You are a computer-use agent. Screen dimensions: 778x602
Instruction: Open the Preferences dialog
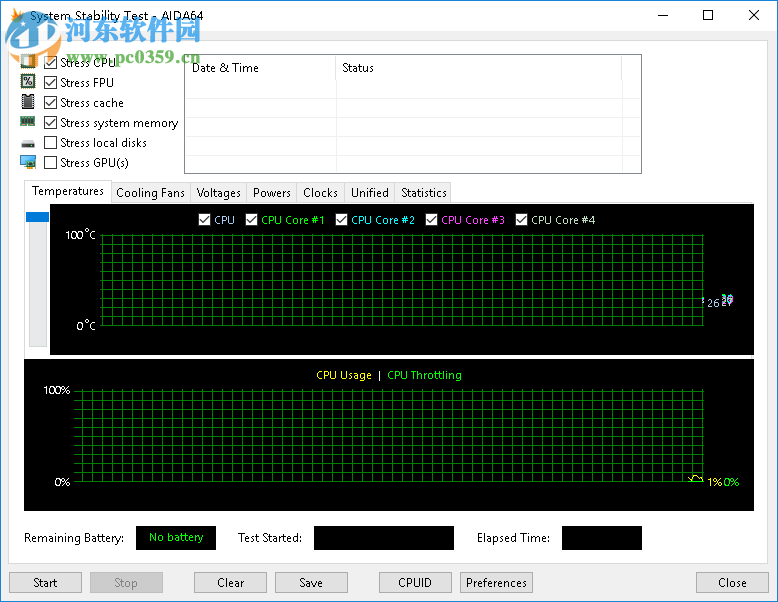[496, 583]
